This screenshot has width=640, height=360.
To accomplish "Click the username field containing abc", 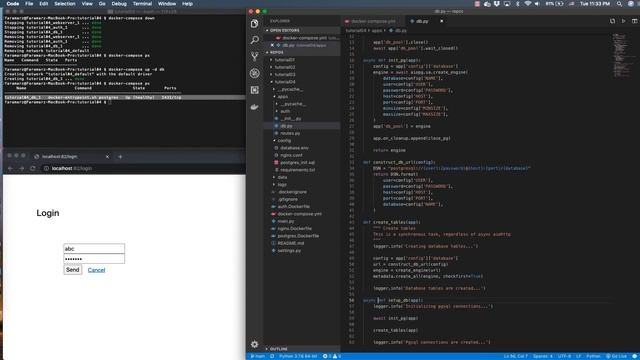I will coord(94,249).
